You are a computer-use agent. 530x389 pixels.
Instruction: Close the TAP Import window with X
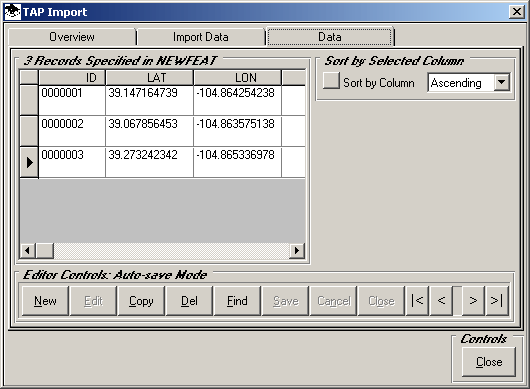517,12
